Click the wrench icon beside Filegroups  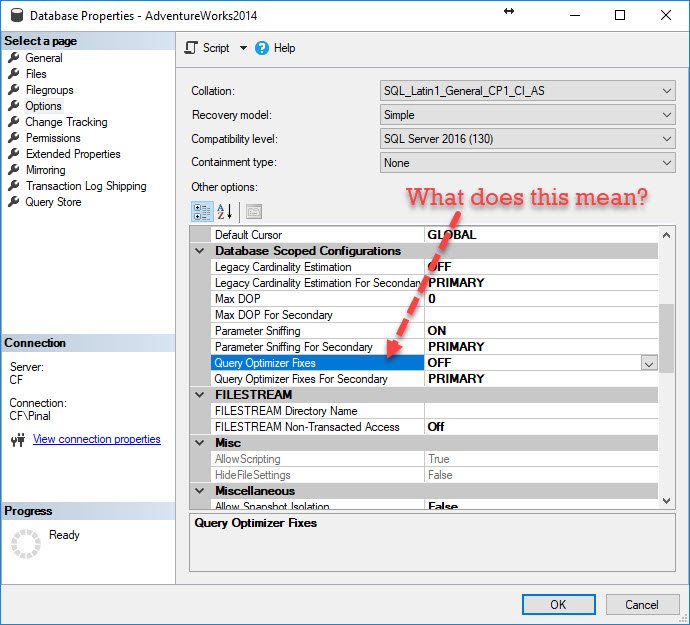(14, 89)
